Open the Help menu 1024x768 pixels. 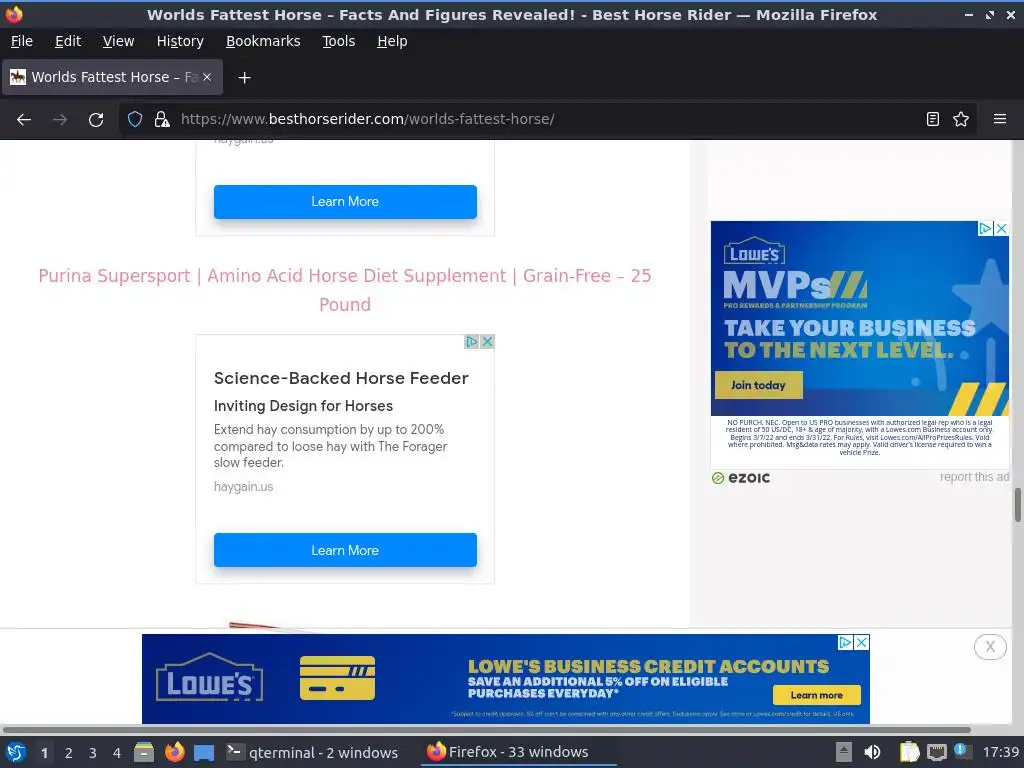pos(392,41)
